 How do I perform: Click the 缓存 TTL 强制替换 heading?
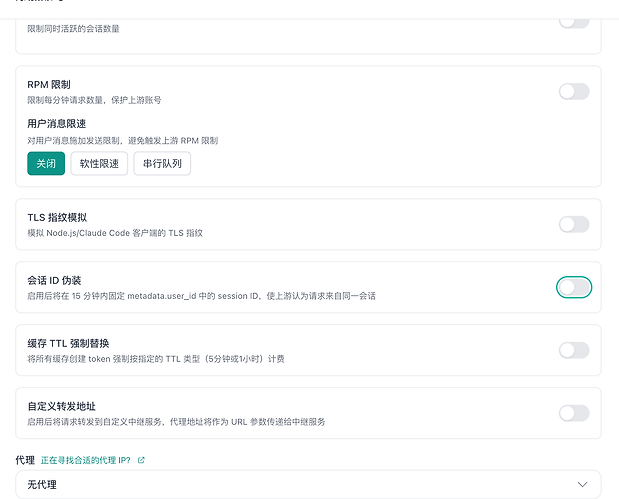click(x=68, y=343)
